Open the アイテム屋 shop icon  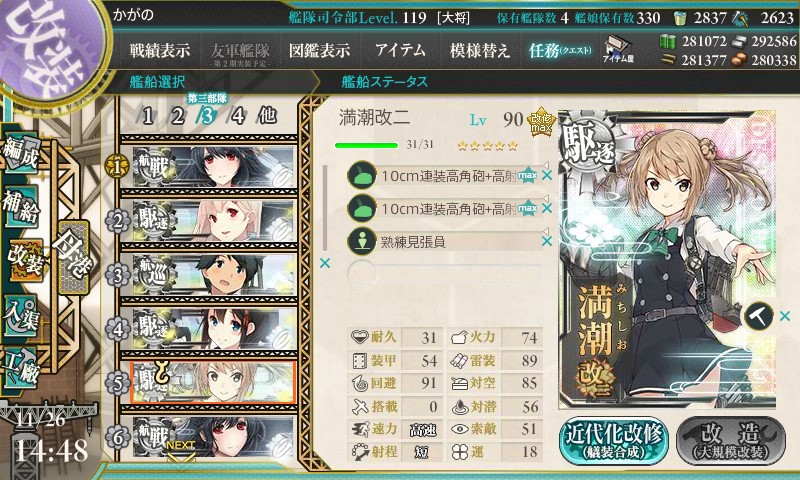coord(617,49)
